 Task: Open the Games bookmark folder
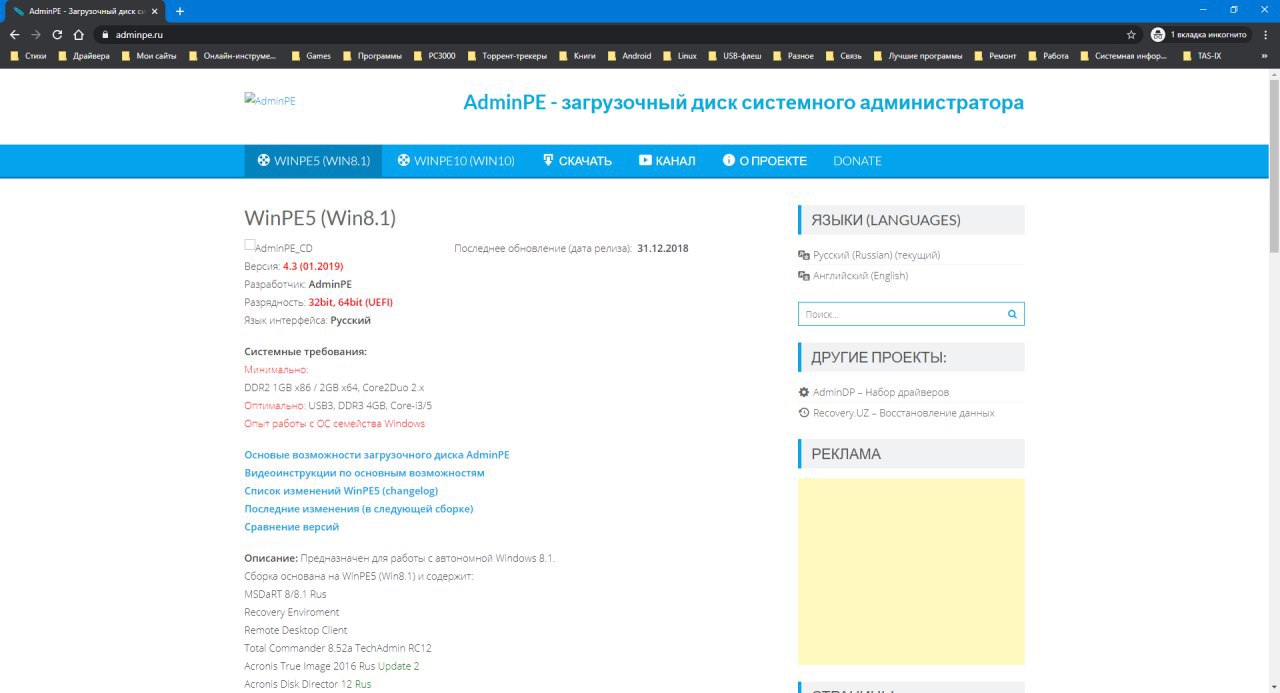pos(311,56)
